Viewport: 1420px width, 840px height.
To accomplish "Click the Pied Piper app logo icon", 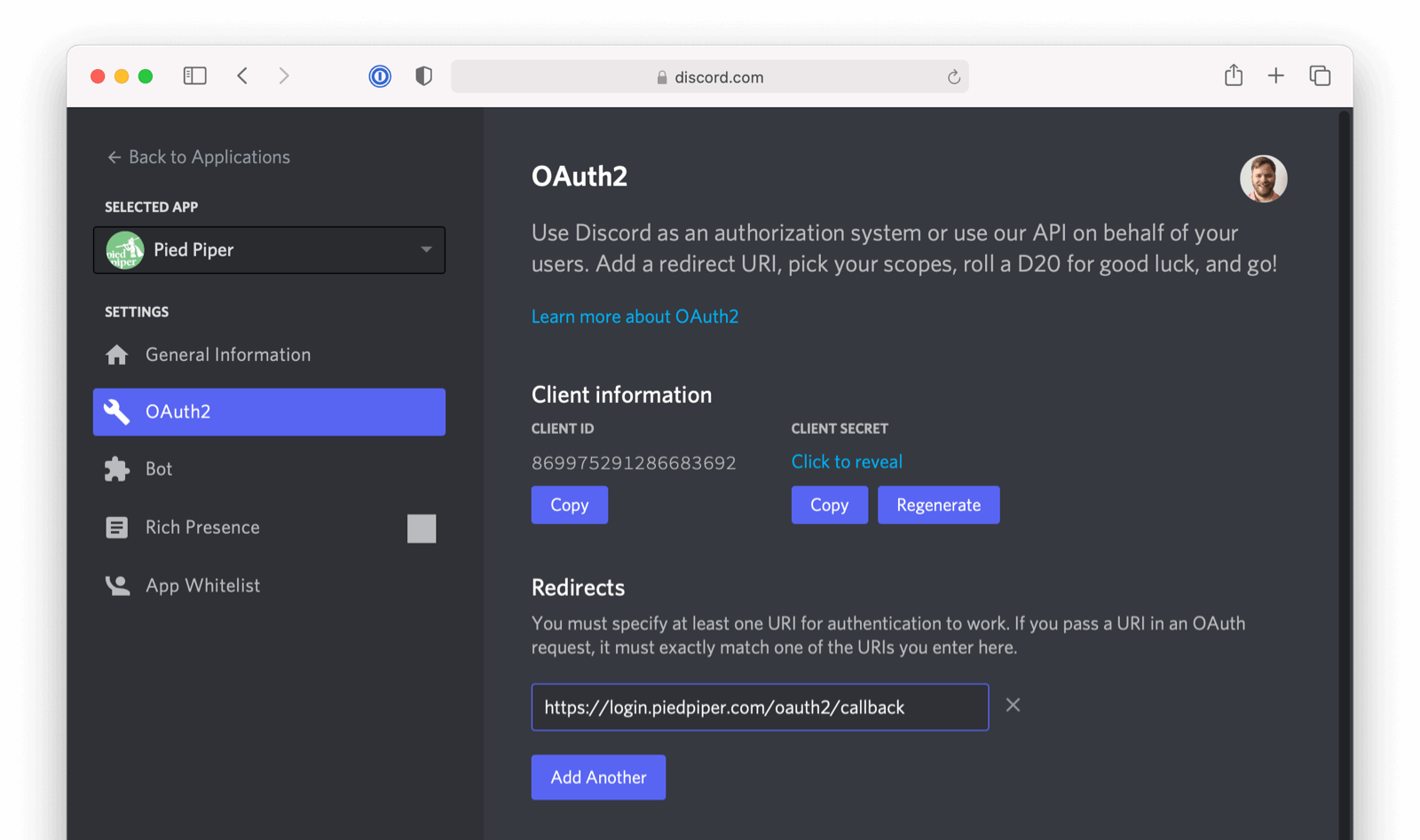I will pos(125,250).
